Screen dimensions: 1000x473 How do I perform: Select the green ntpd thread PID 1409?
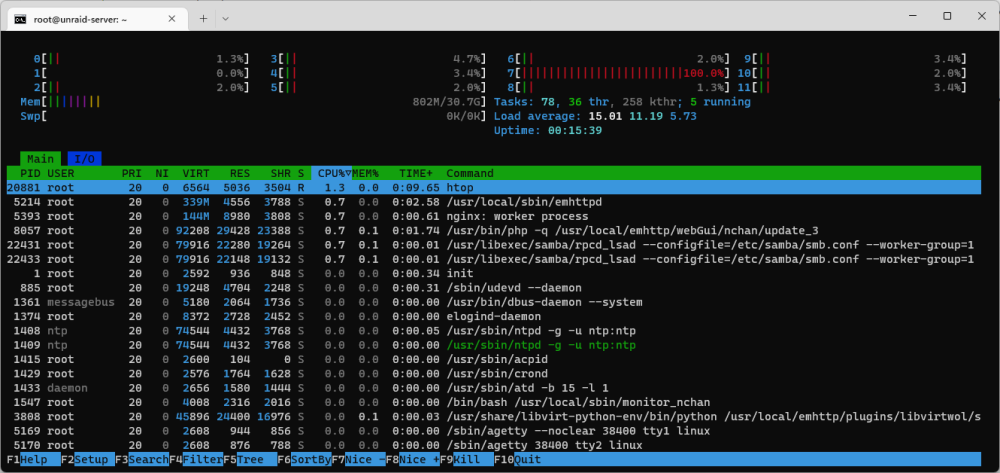(x=494, y=346)
